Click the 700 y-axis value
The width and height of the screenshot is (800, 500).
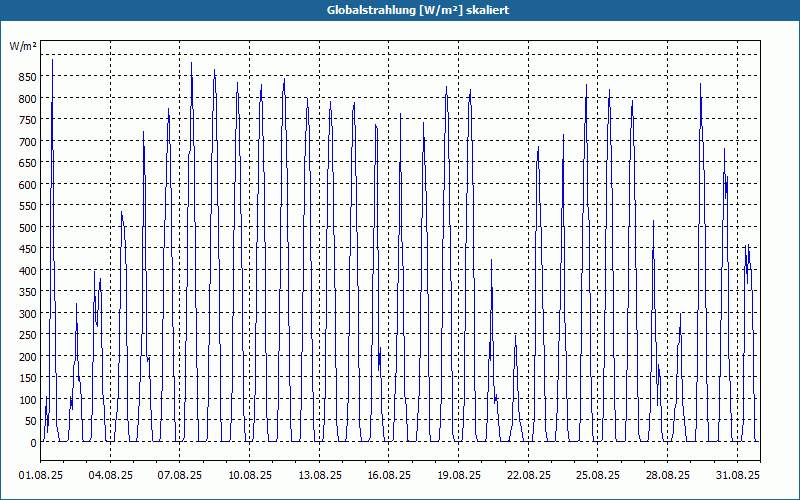click(x=27, y=141)
